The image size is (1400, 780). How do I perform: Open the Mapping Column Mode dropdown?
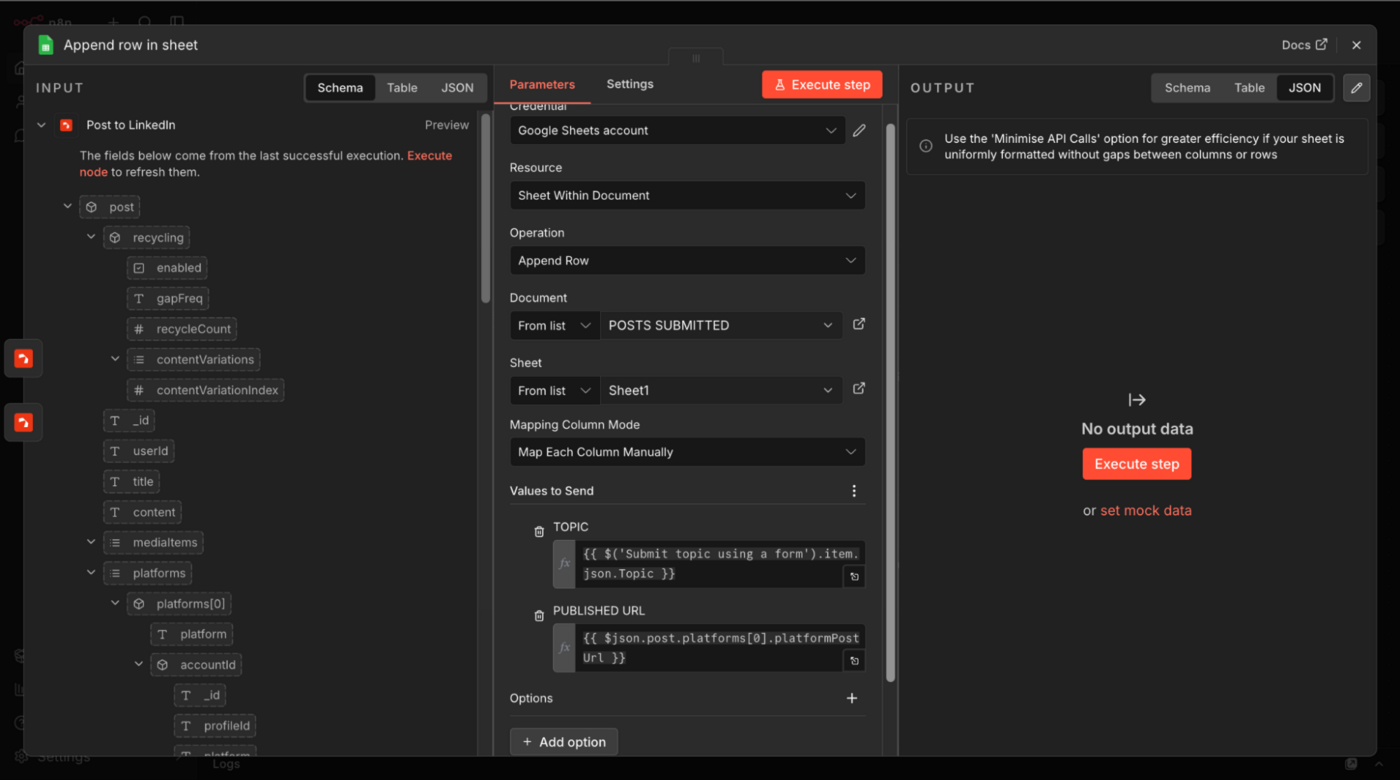tap(687, 452)
